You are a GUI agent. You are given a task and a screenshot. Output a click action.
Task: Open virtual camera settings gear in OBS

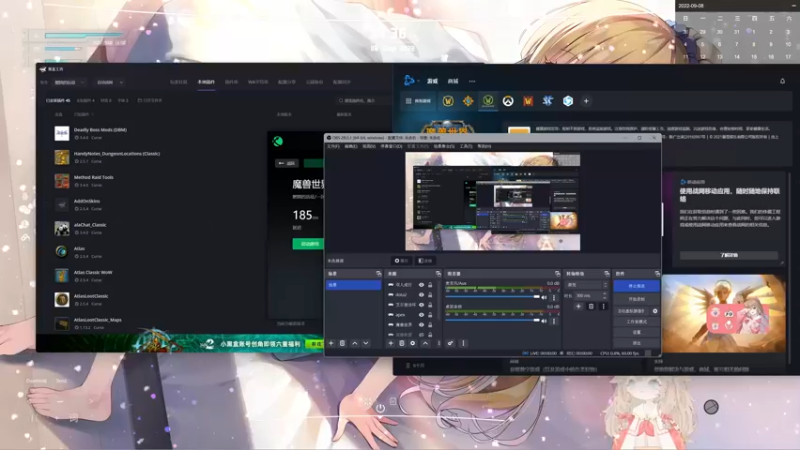pyautogui.click(x=655, y=311)
